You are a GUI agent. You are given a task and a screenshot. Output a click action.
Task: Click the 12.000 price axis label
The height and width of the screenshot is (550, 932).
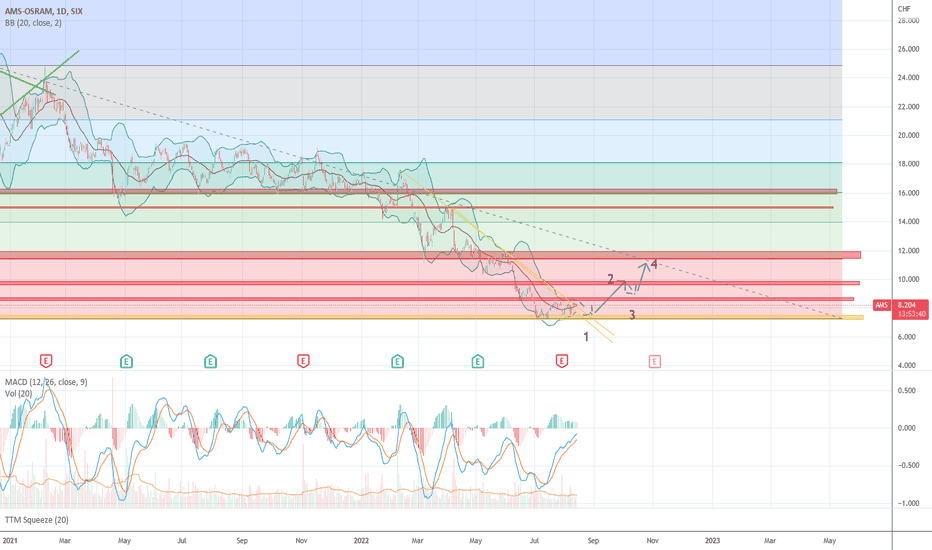click(x=908, y=250)
